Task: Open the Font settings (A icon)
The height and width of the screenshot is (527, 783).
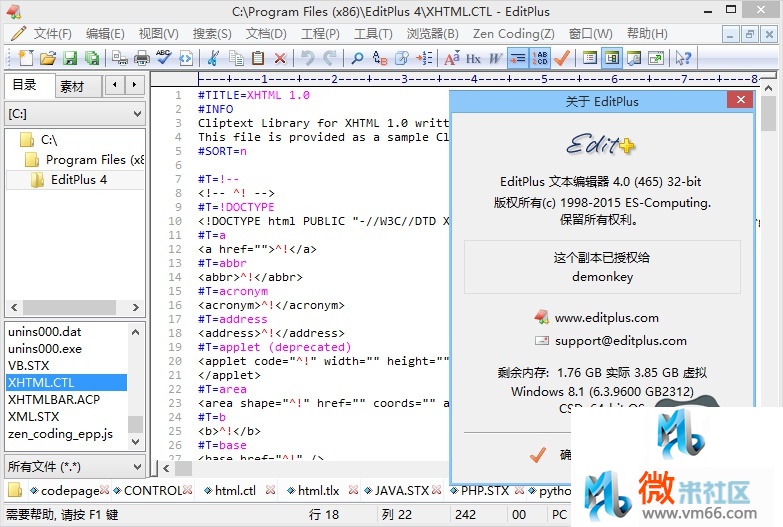Action: pyautogui.click(x=451, y=58)
